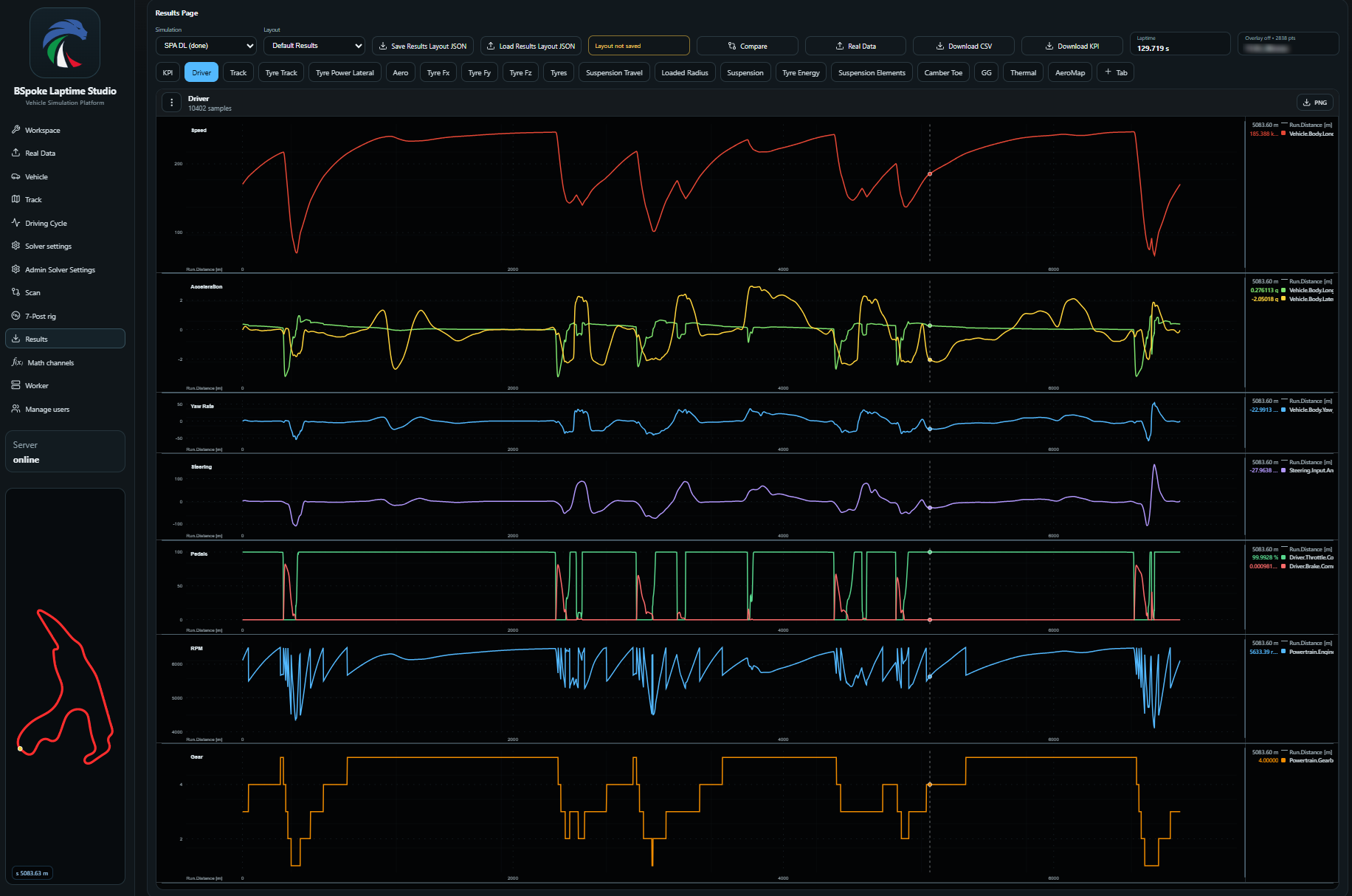Click the red Vehicle.Body.Long speed legend swatch
The image size is (1352, 896).
pos(1283,134)
